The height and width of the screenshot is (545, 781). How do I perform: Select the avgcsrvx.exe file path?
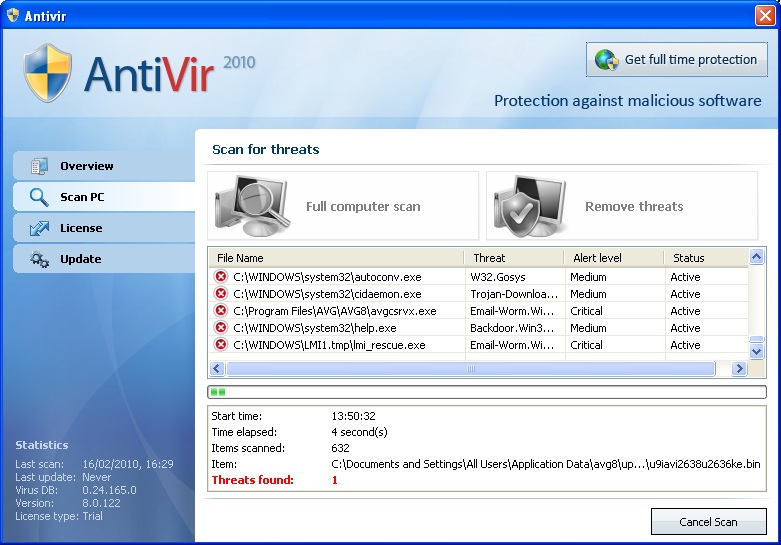point(335,311)
